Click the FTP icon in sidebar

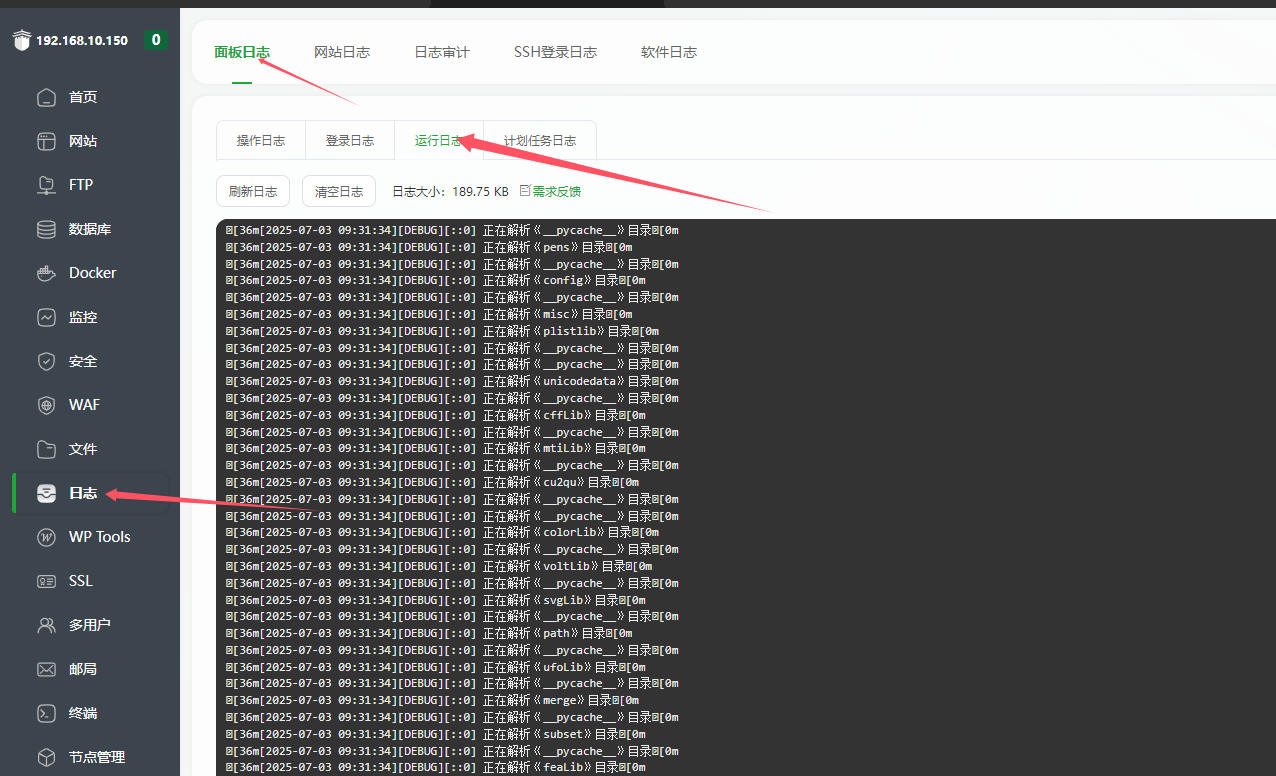tap(46, 185)
